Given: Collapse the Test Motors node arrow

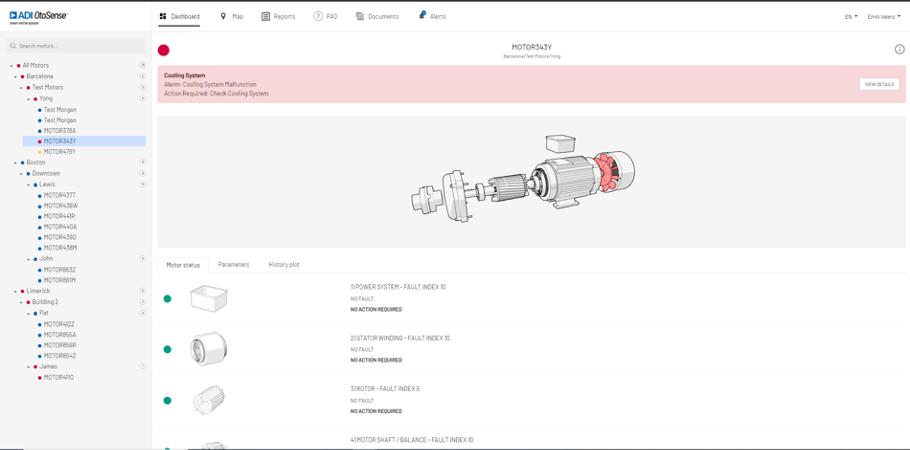Looking at the screenshot, I should tap(21, 88).
